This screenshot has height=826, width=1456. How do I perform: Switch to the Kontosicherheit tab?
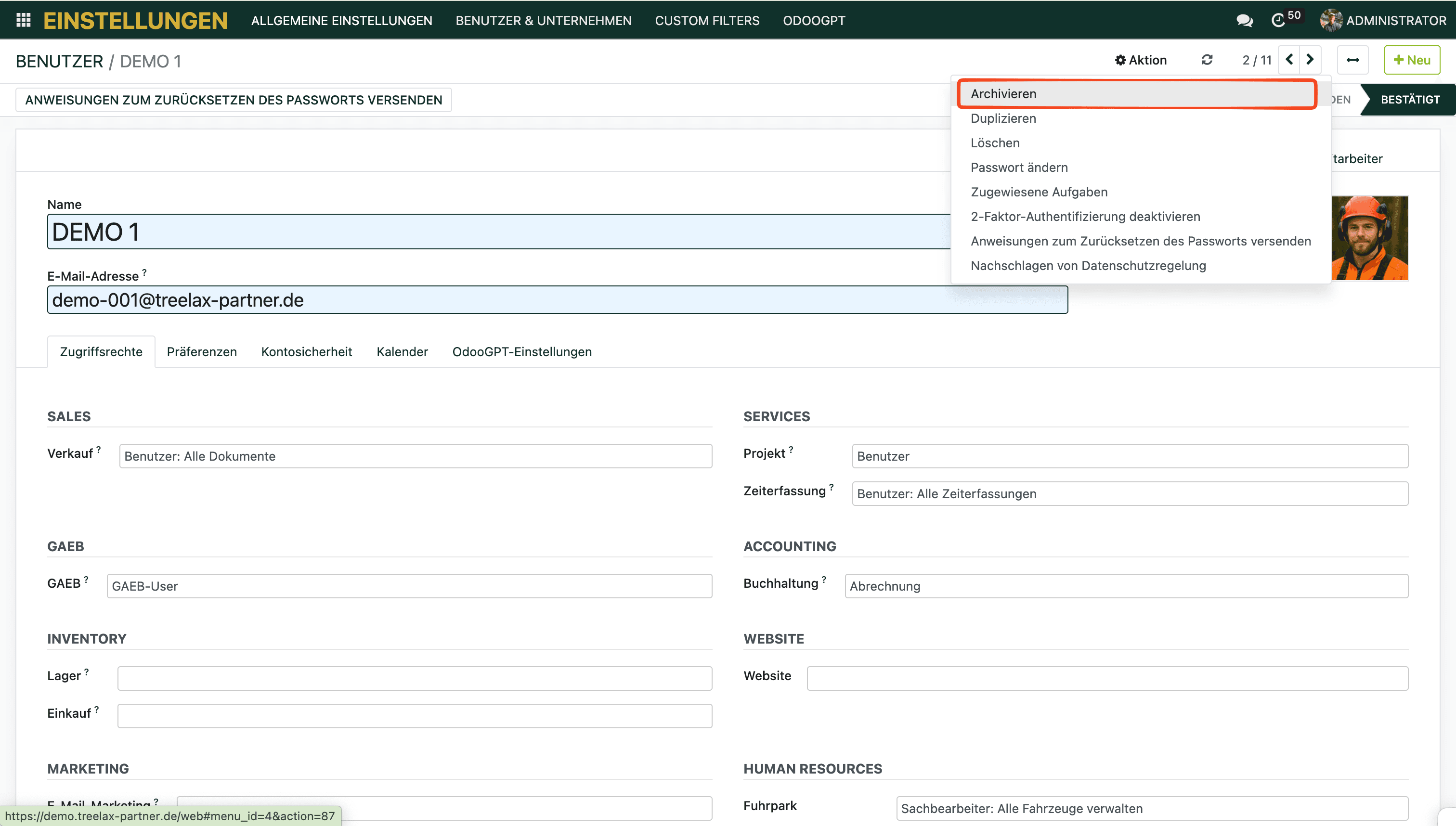[306, 352]
